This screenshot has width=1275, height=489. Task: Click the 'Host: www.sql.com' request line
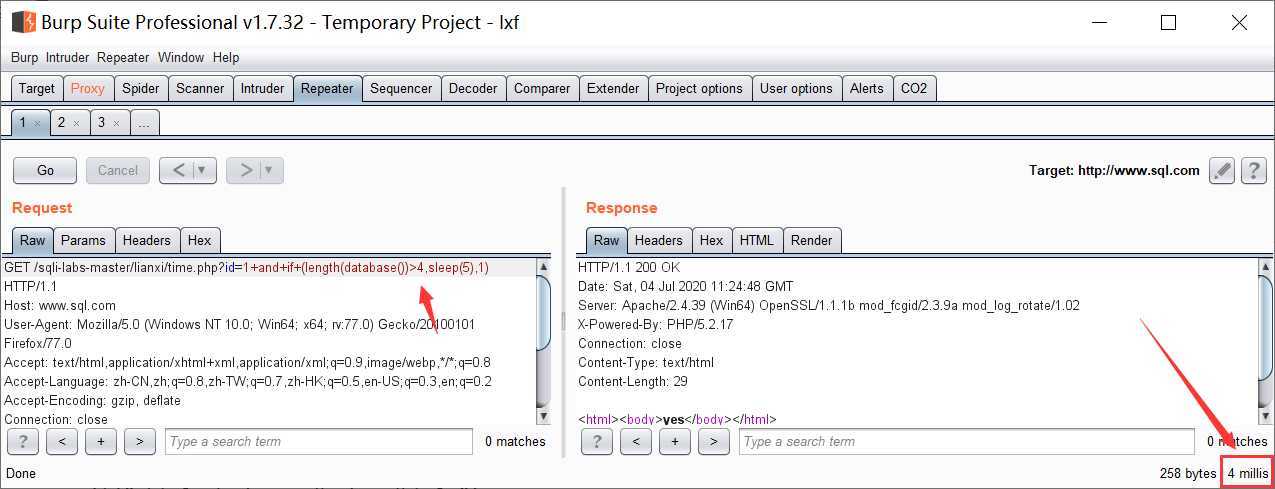pyautogui.click(x=60, y=305)
